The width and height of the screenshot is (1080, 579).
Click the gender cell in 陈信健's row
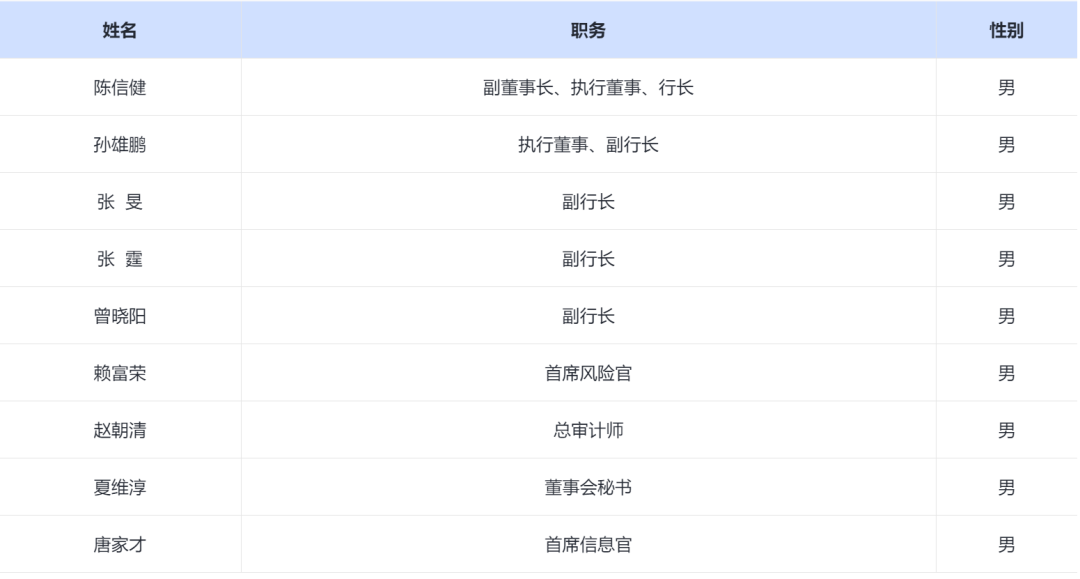[x=1006, y=88]
